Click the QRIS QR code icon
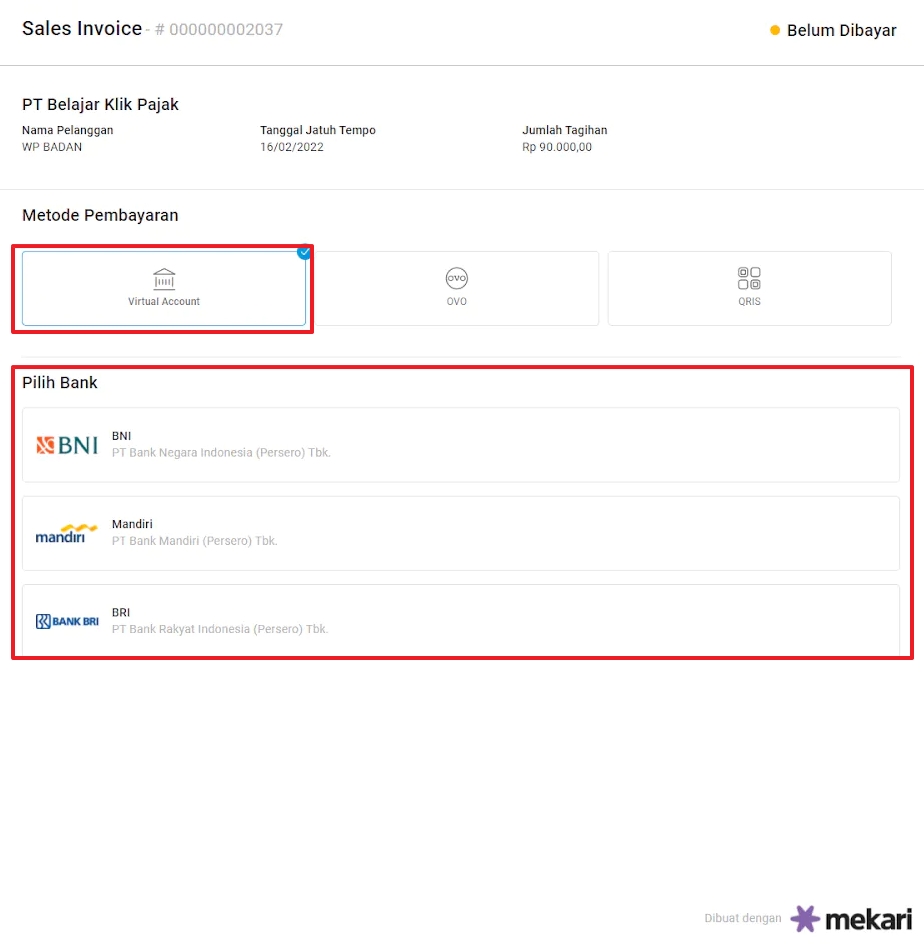The height and width of the screenshot is (944, 924). click(x=749, y=279)
